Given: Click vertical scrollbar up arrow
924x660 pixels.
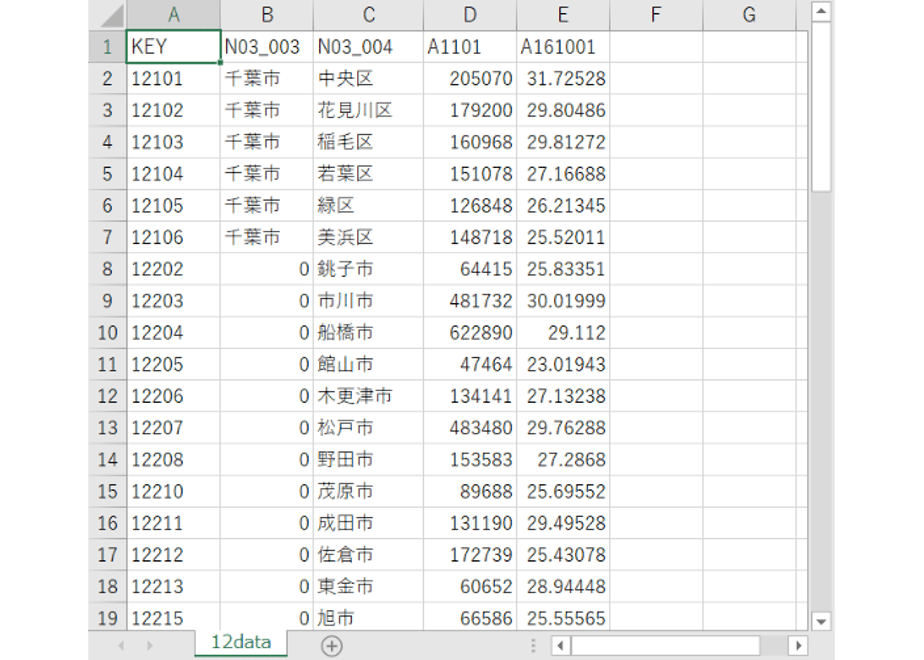Looking at the screenshot, I should click(x=821, y=11).
